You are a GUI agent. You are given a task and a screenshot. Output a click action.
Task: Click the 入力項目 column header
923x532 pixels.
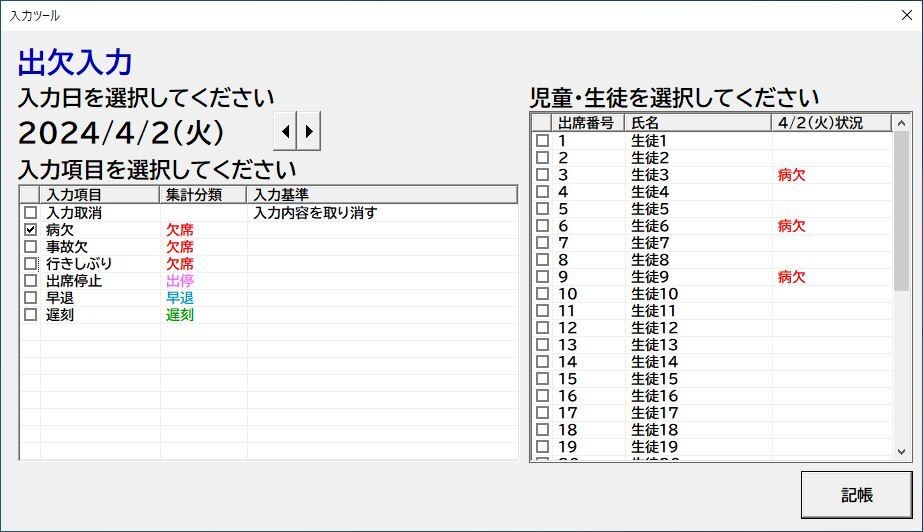click(x=99, y=195)
